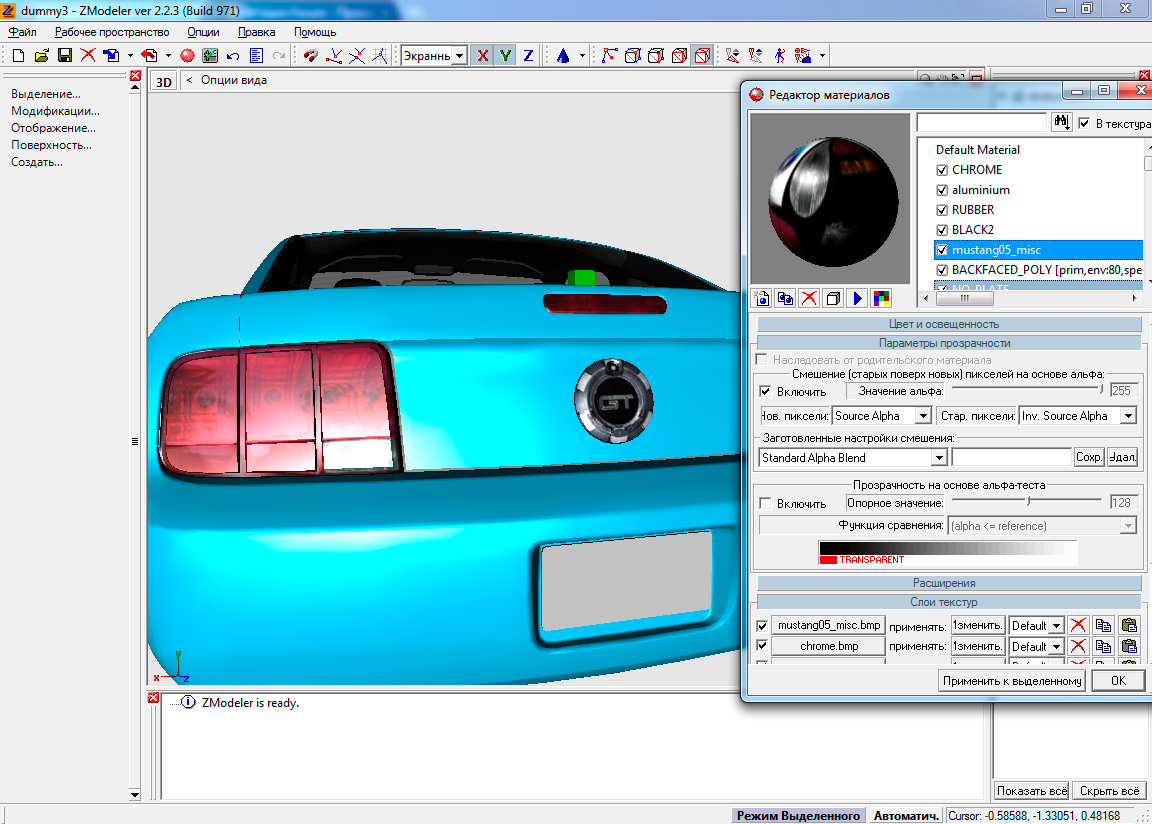Click the binoculars search icon in material editor

click(x=1062, y=122)
